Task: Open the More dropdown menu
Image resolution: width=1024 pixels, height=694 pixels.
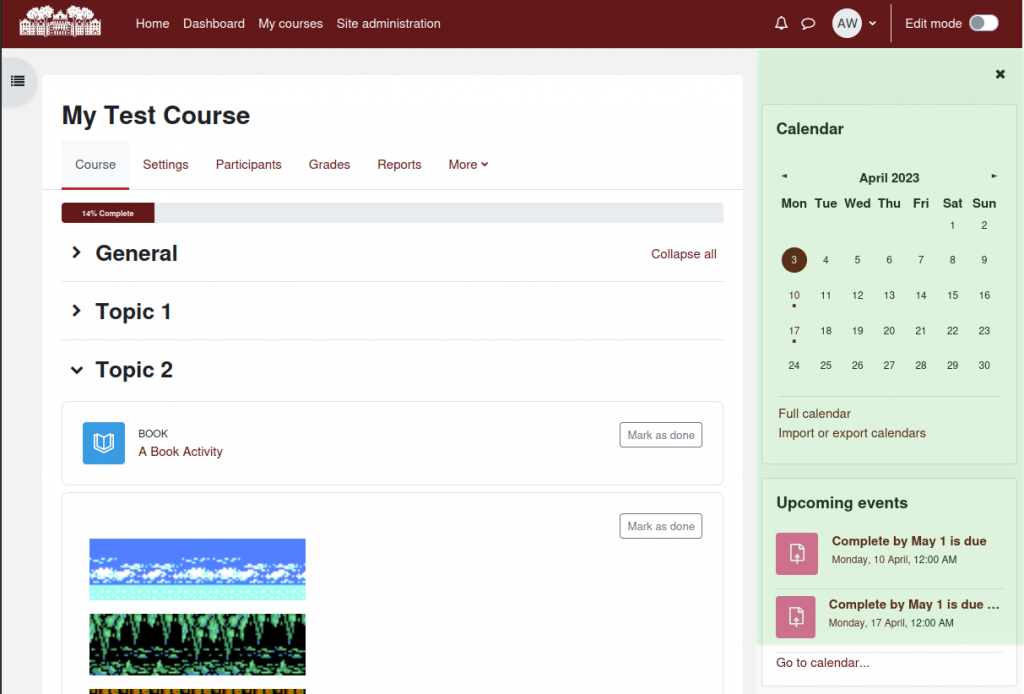Action: 468,165
